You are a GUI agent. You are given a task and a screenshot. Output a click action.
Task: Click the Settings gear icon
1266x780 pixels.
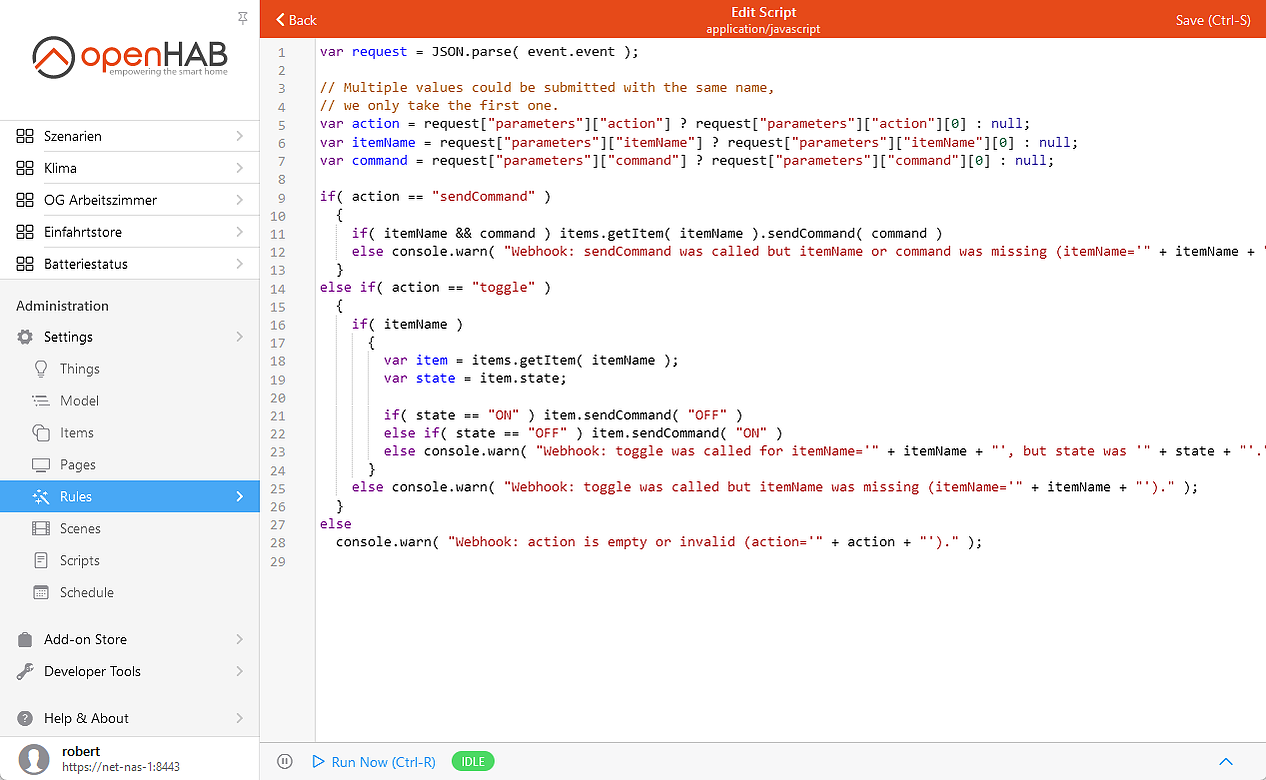tap(25, 337)
